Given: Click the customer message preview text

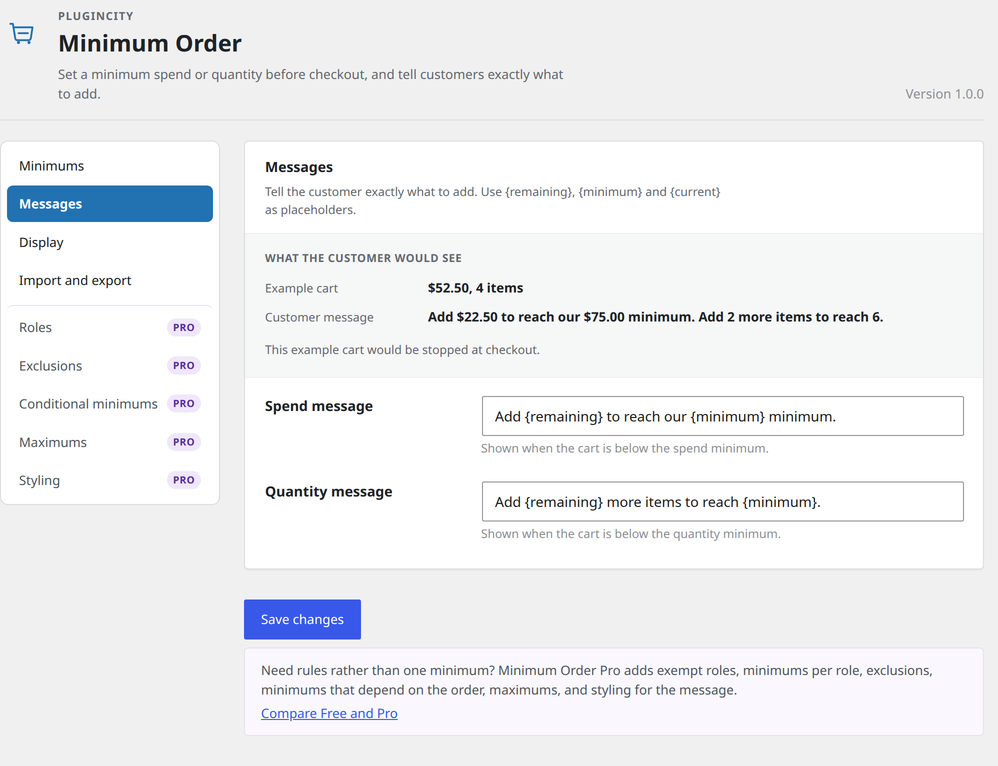Looking at the screenshot, I should [656, 317].
